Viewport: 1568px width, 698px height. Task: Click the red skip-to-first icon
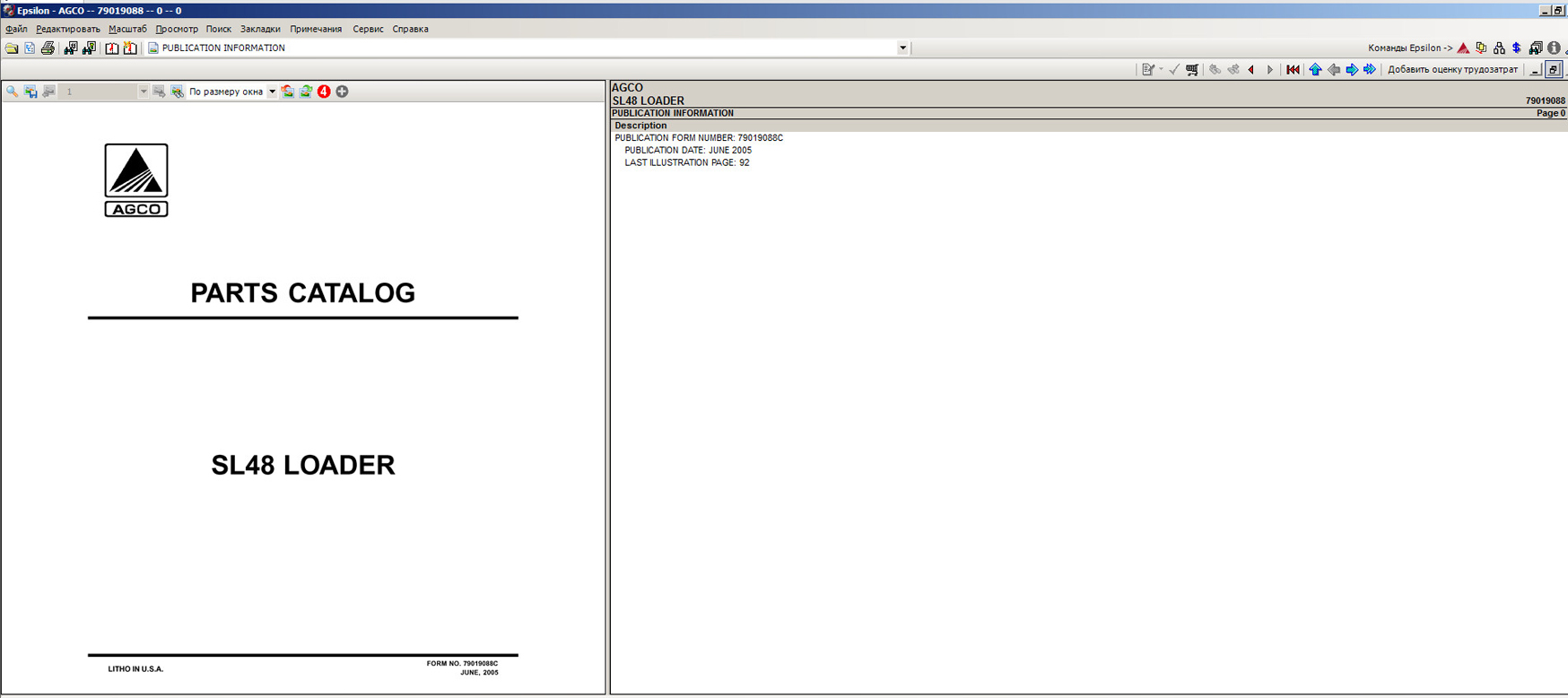(1293, 70)
